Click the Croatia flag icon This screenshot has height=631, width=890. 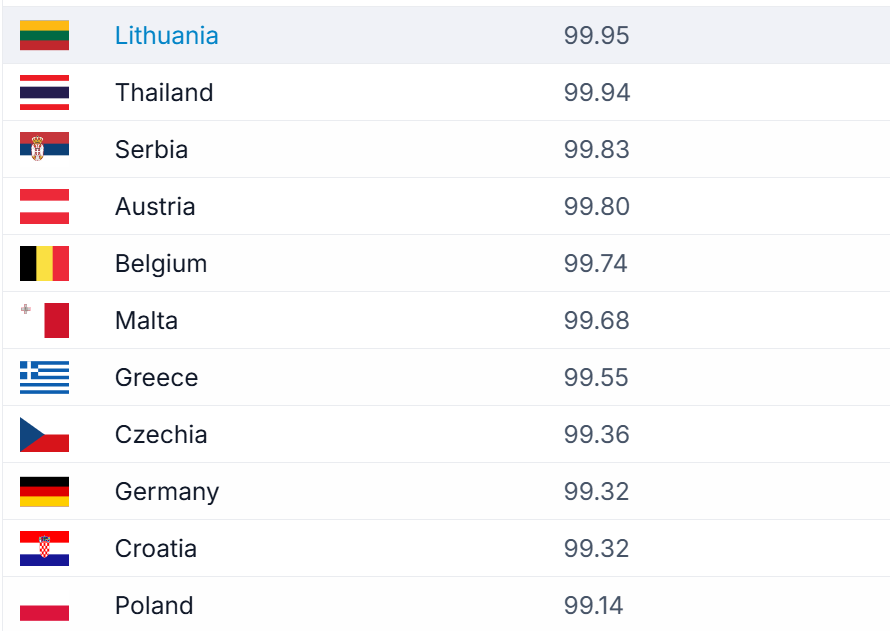click(x=44, y=548)
